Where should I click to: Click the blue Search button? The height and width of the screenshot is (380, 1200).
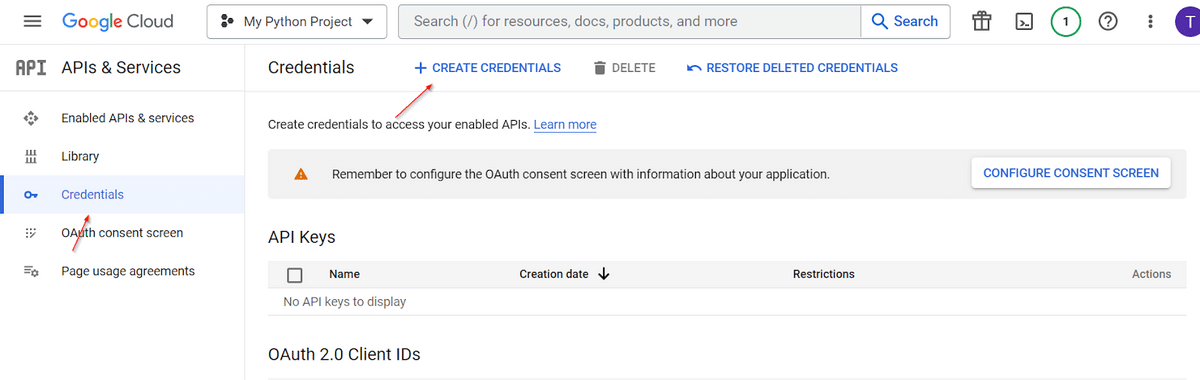coord(905,21)
